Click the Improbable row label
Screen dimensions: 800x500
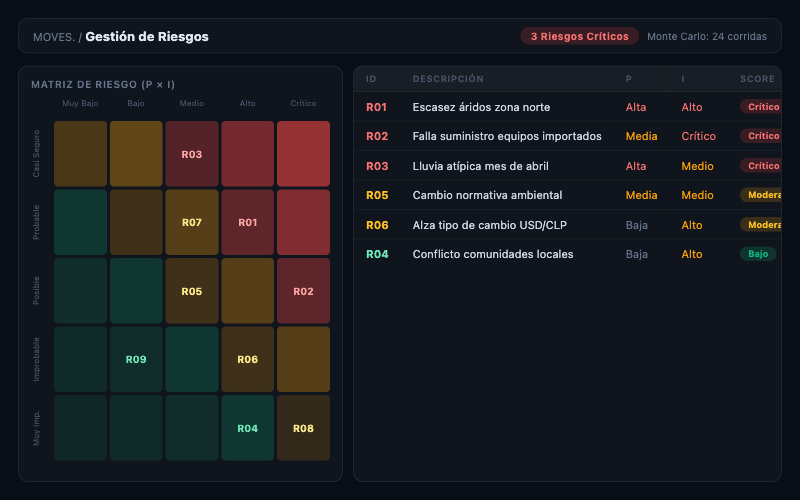(36, 359)
